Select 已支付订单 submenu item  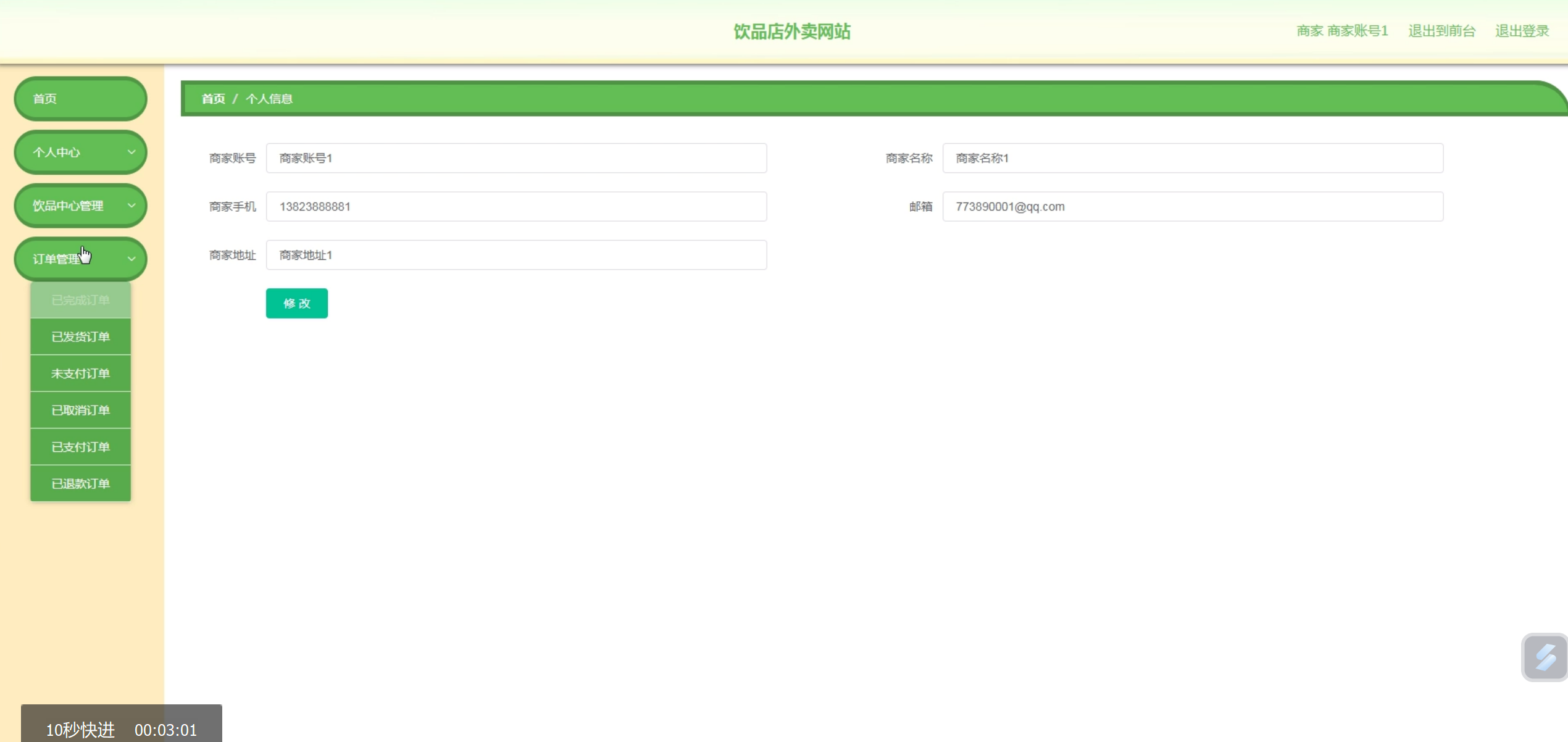pyautogui.click(x=80, y=447)
